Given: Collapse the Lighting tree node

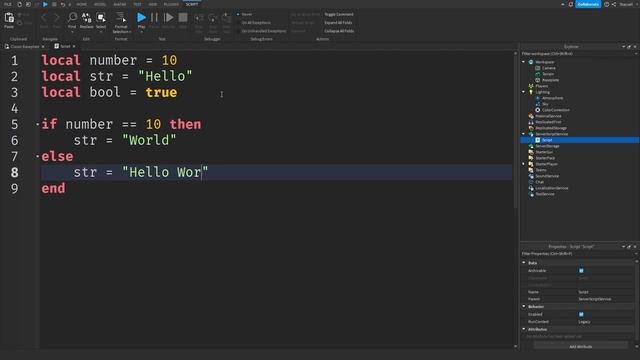Looking at the screenshot, I should [x=524, y=92].
